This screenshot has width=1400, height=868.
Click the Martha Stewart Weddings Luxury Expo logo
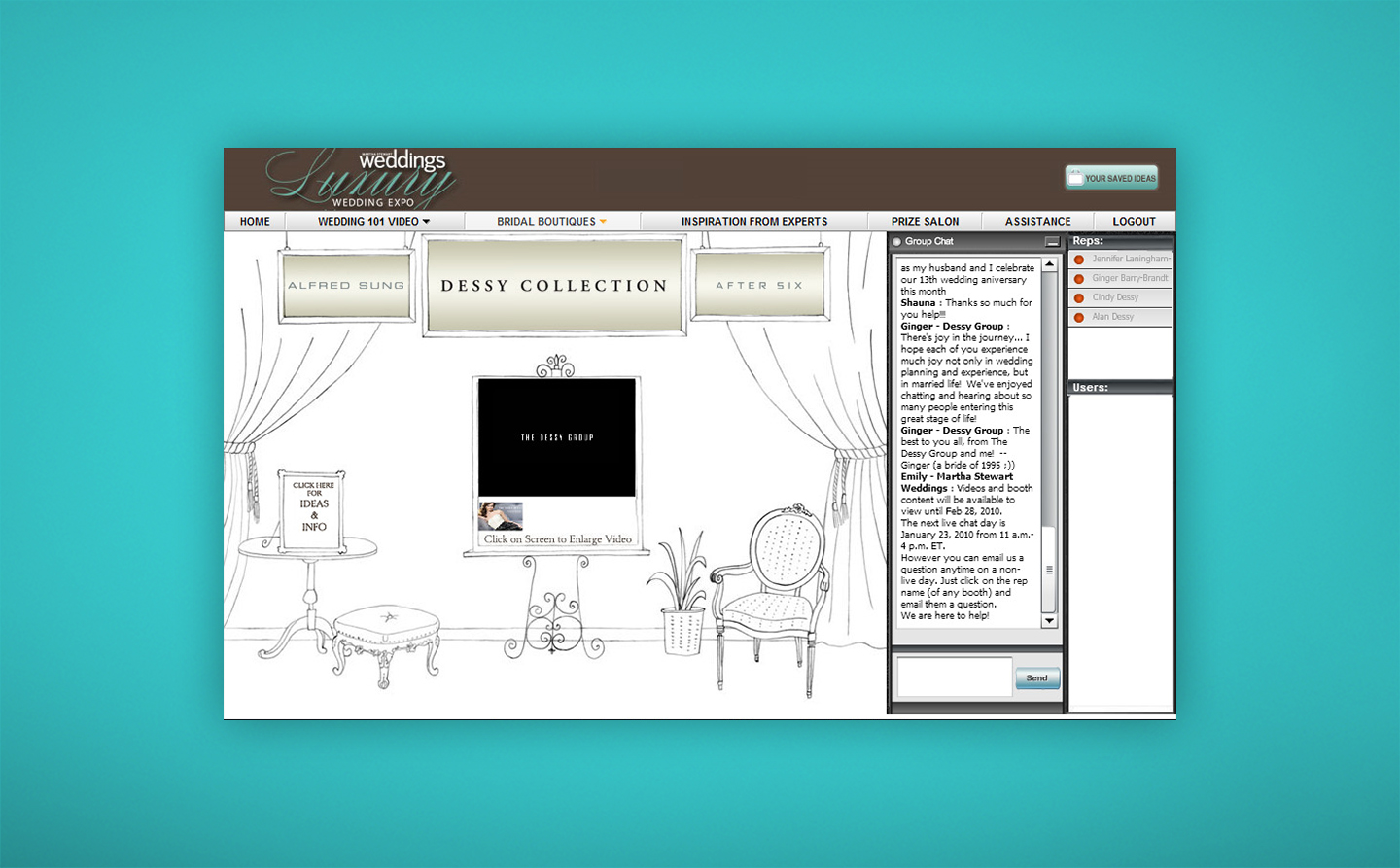tap(362, 179)
